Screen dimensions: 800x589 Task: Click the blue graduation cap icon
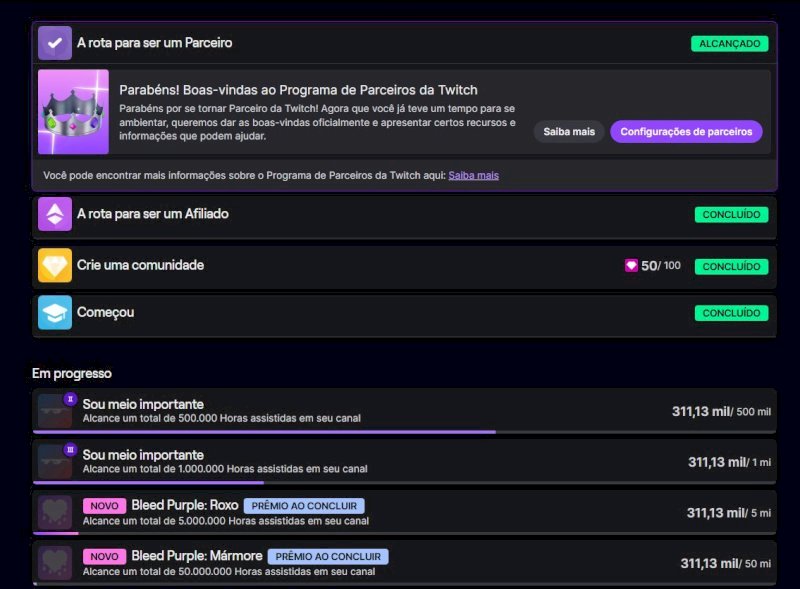click(x=55, y=312)
